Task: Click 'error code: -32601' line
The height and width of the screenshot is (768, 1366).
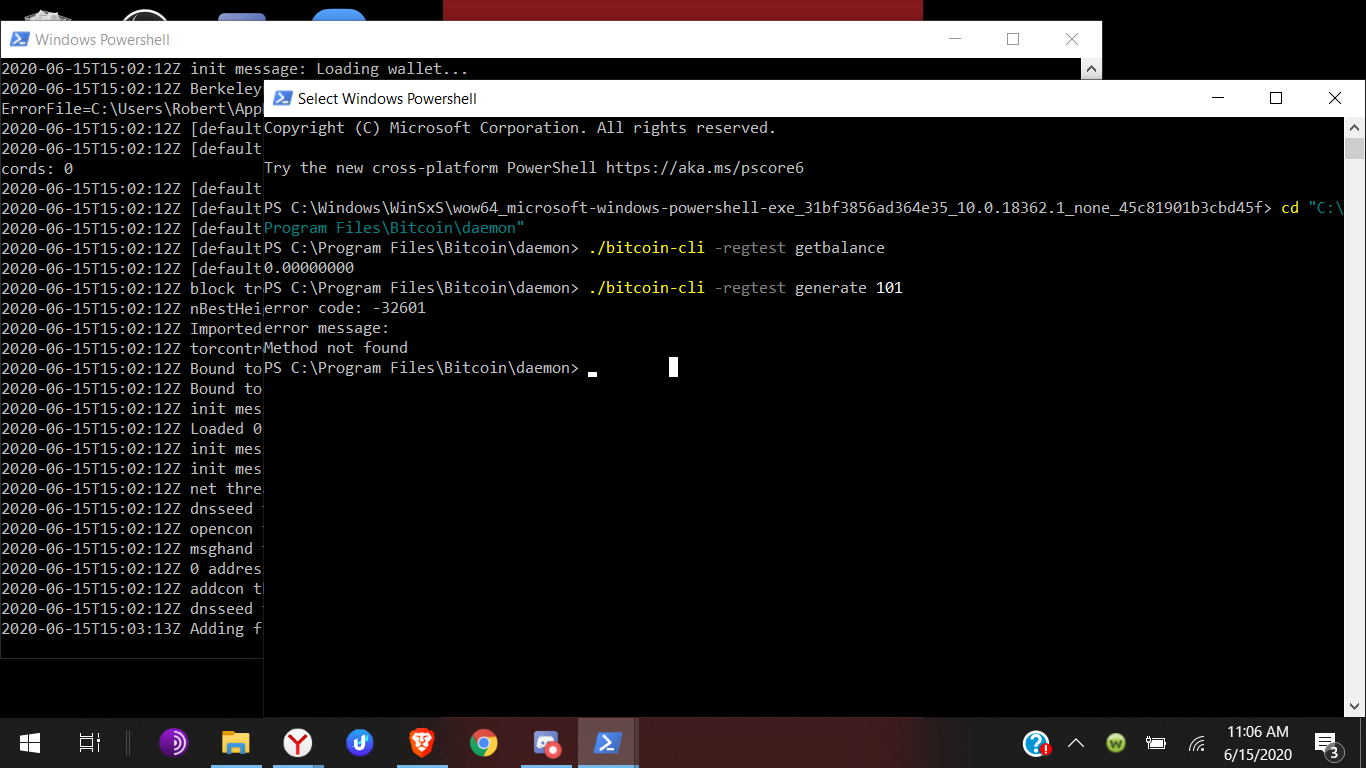Action: pyautogui.click(x=345, y=308)
